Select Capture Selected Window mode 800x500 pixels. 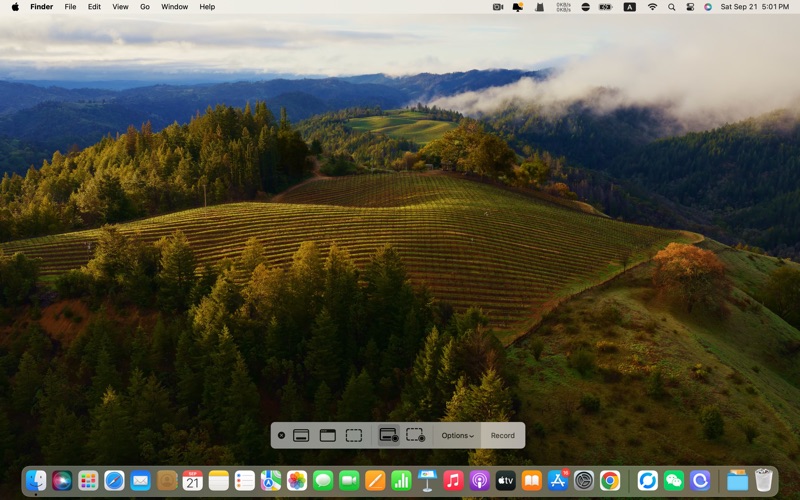(327, 435)
